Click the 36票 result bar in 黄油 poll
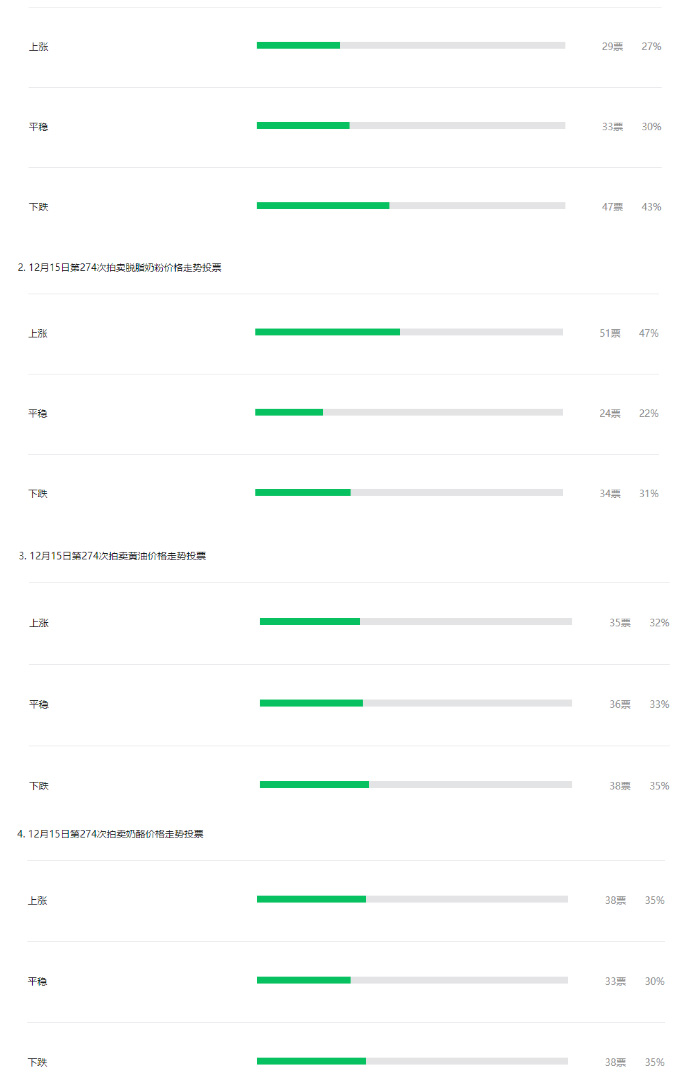 (415, 703)
